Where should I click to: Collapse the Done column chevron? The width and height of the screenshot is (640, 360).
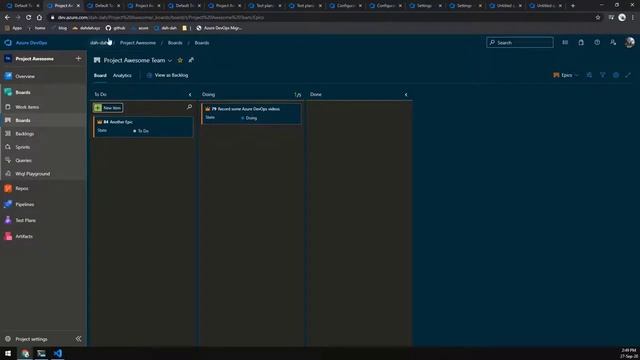click(x=406, y=95)
